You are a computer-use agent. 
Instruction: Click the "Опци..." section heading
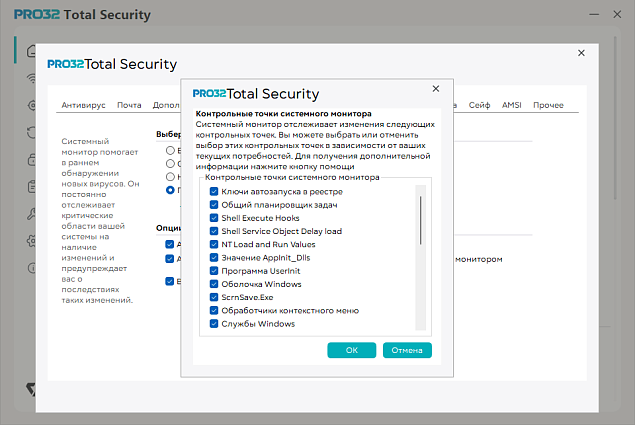click(x=168, y=228)
